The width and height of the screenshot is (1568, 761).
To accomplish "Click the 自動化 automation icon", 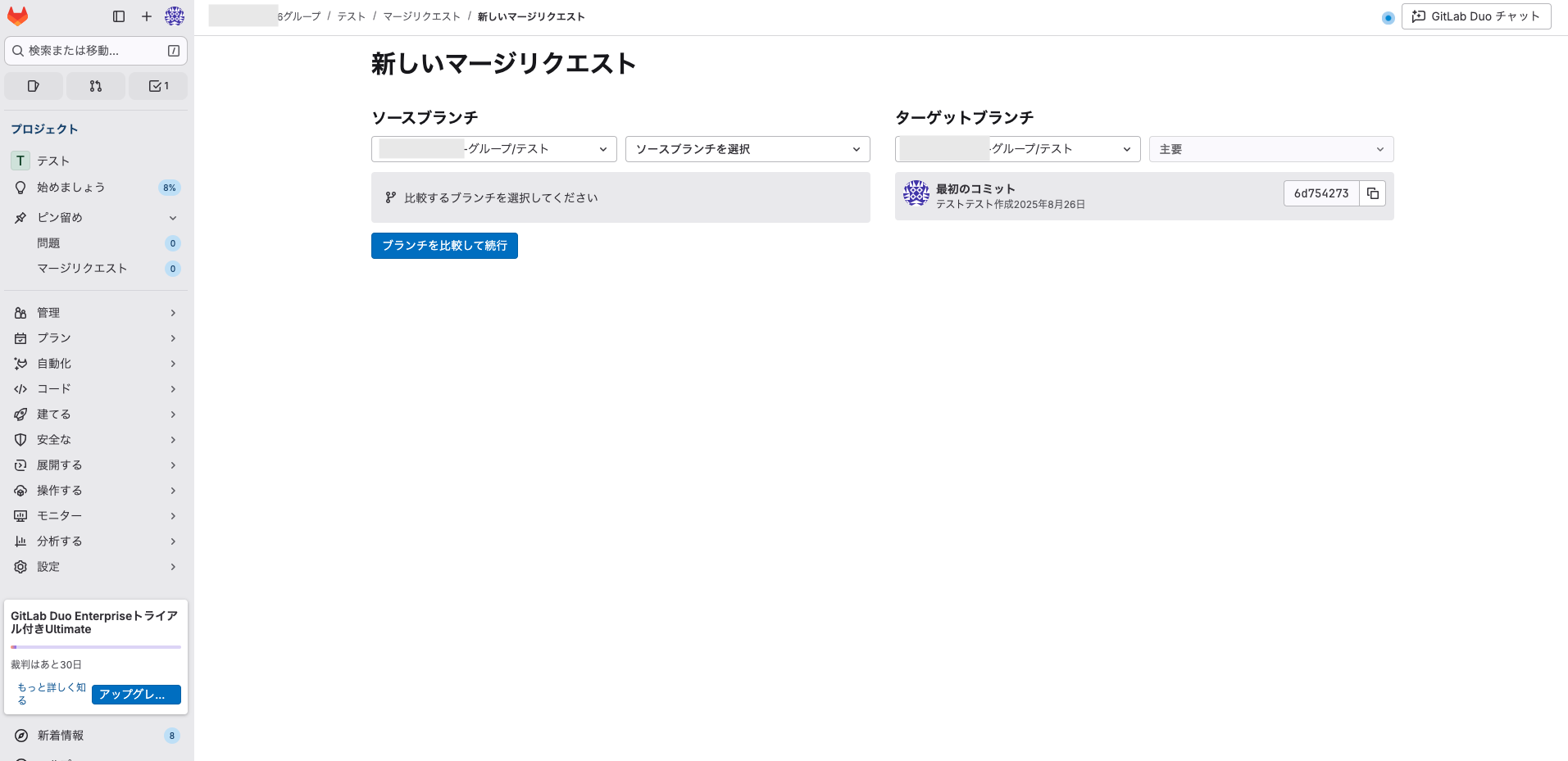I will (20, 364).
